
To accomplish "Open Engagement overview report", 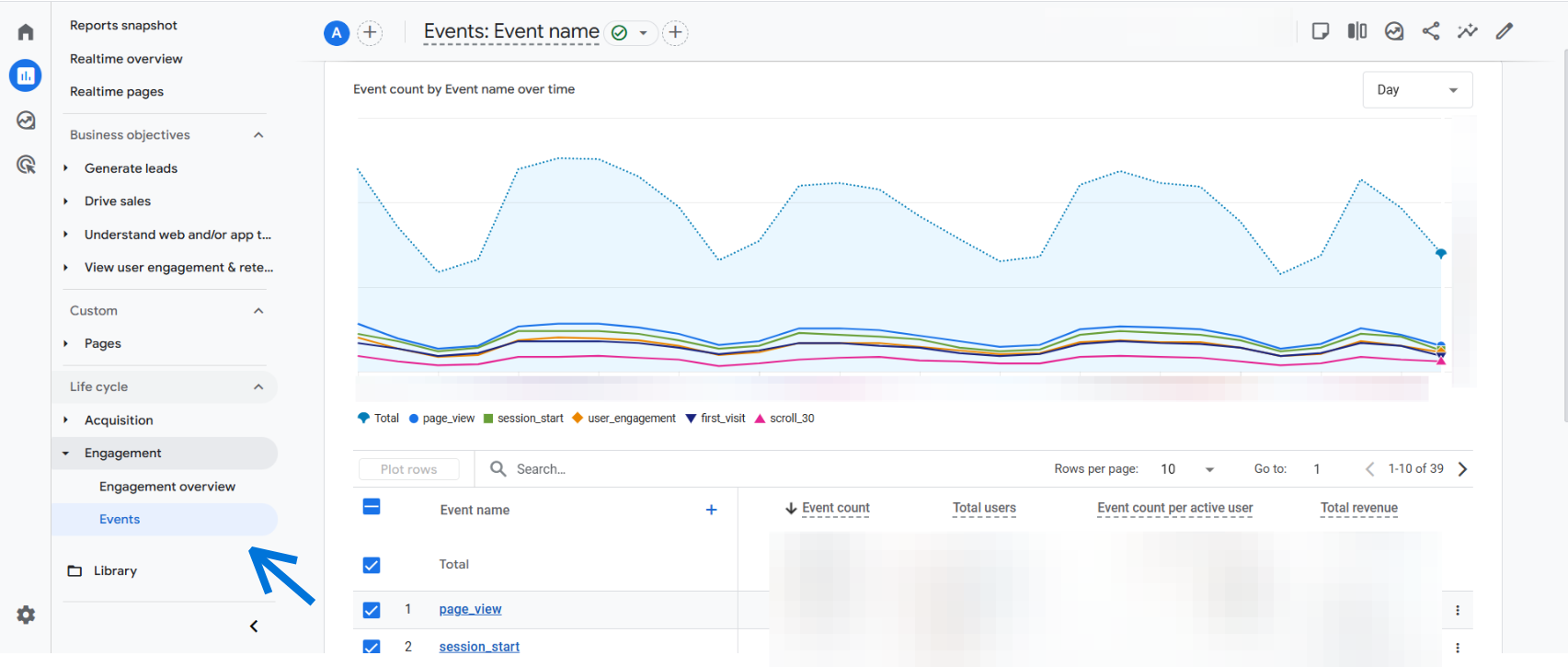I will coord(167,487).
